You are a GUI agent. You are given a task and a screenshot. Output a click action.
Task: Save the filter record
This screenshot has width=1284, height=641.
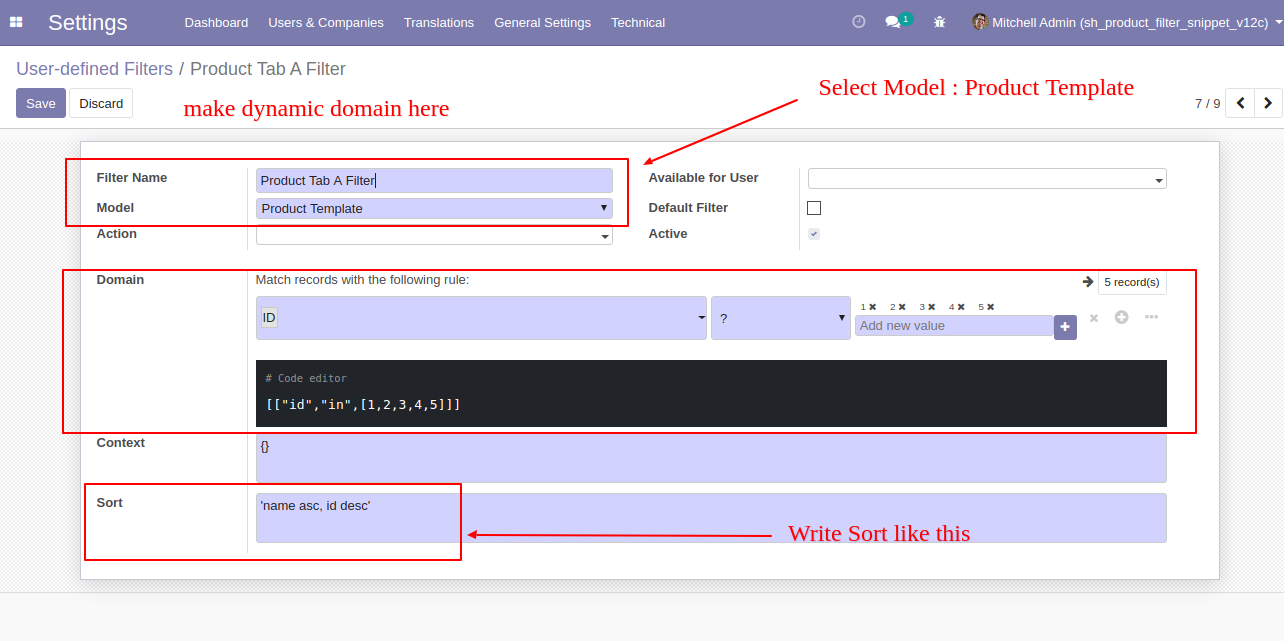[41, 103]
